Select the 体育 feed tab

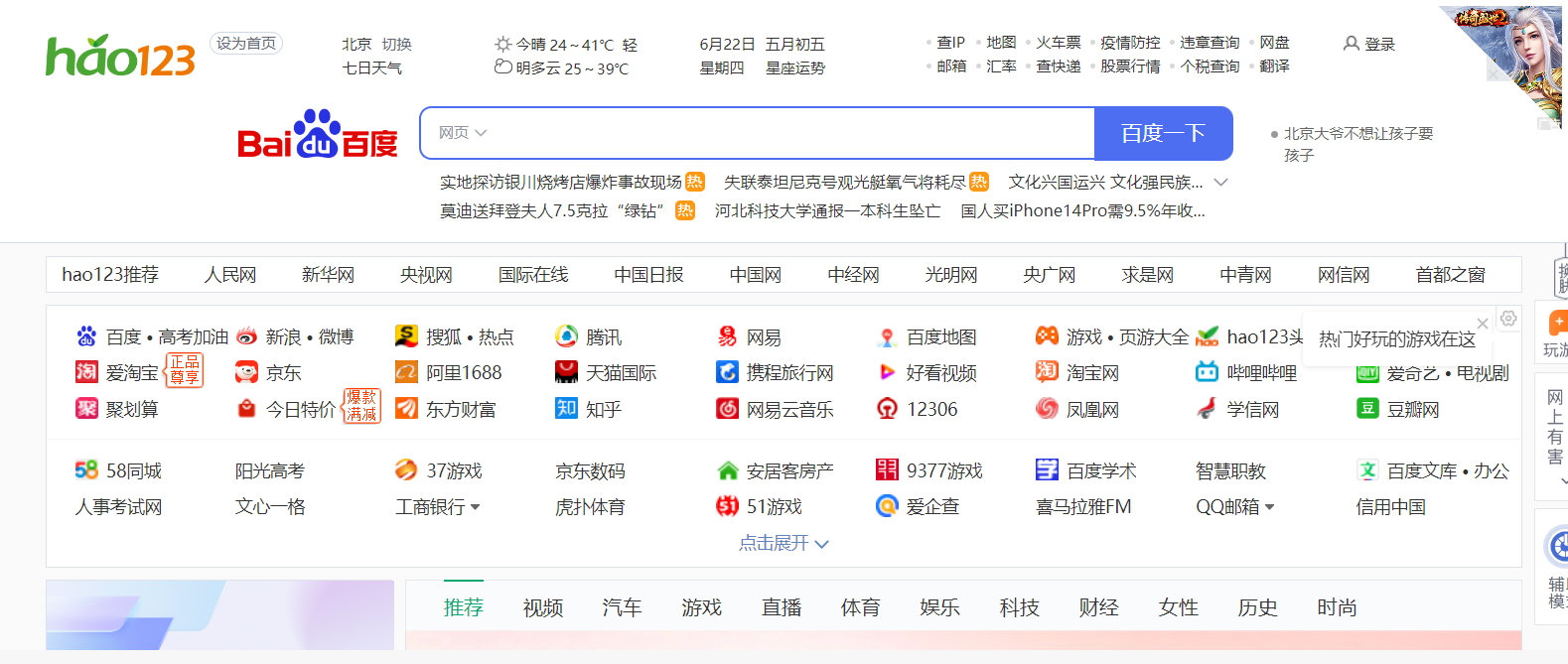[x=860, y=607]
